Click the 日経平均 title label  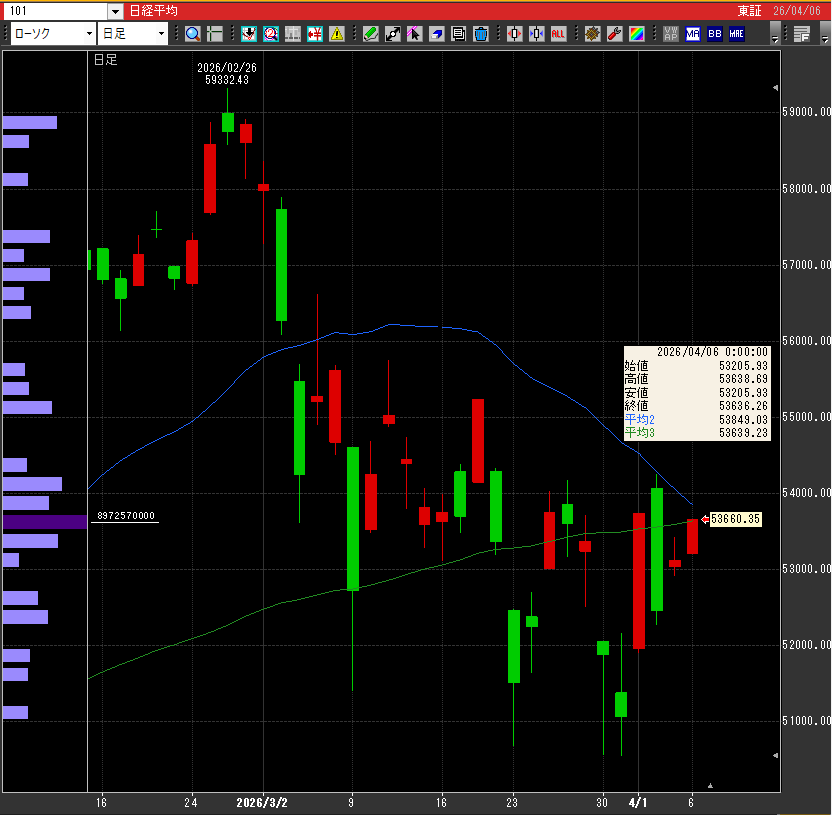(154, 11)
